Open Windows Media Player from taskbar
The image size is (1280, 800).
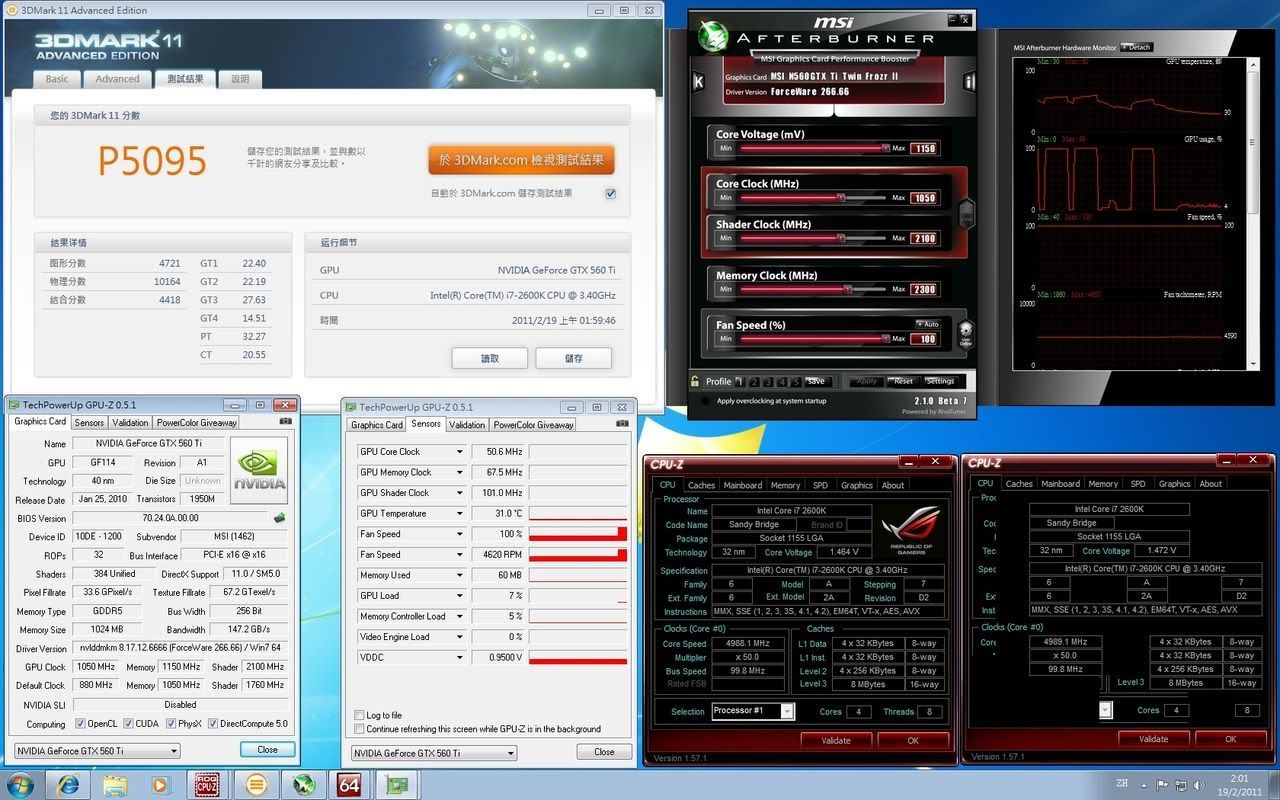(x=161, y=784)
